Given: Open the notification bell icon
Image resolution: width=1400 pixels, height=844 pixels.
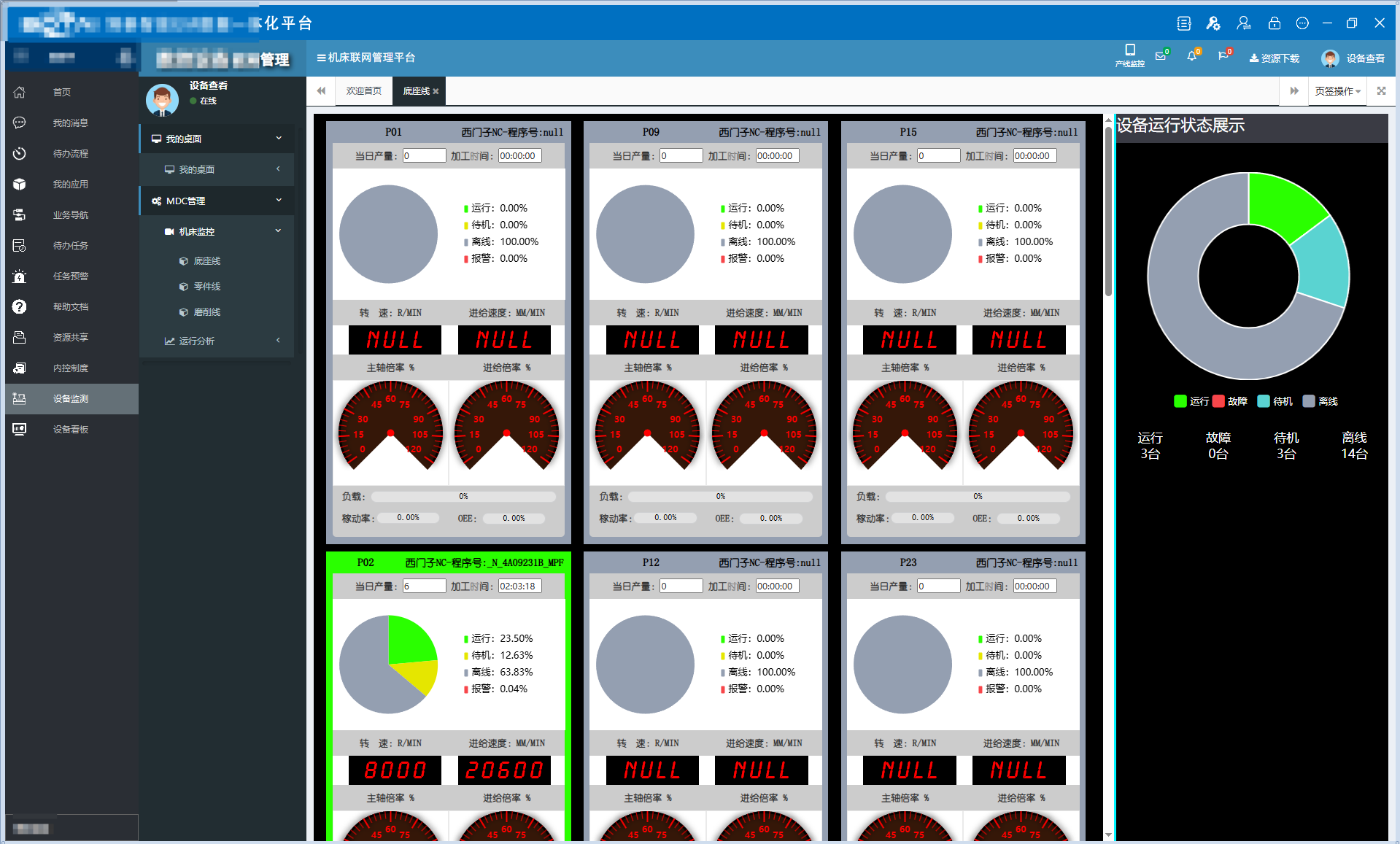Looking at the screenshot, I should [x=1192, y=57].
